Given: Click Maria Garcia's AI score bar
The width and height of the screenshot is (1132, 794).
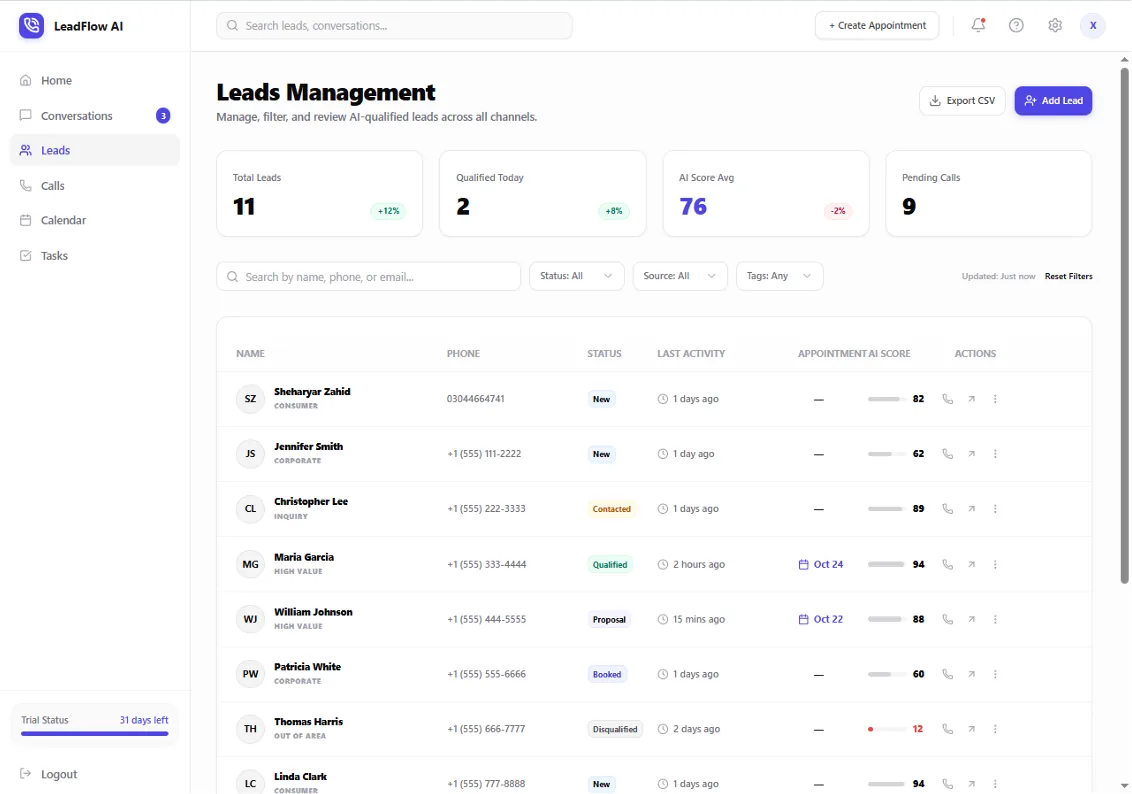Looking at the screenshot, I should [887, 564].
